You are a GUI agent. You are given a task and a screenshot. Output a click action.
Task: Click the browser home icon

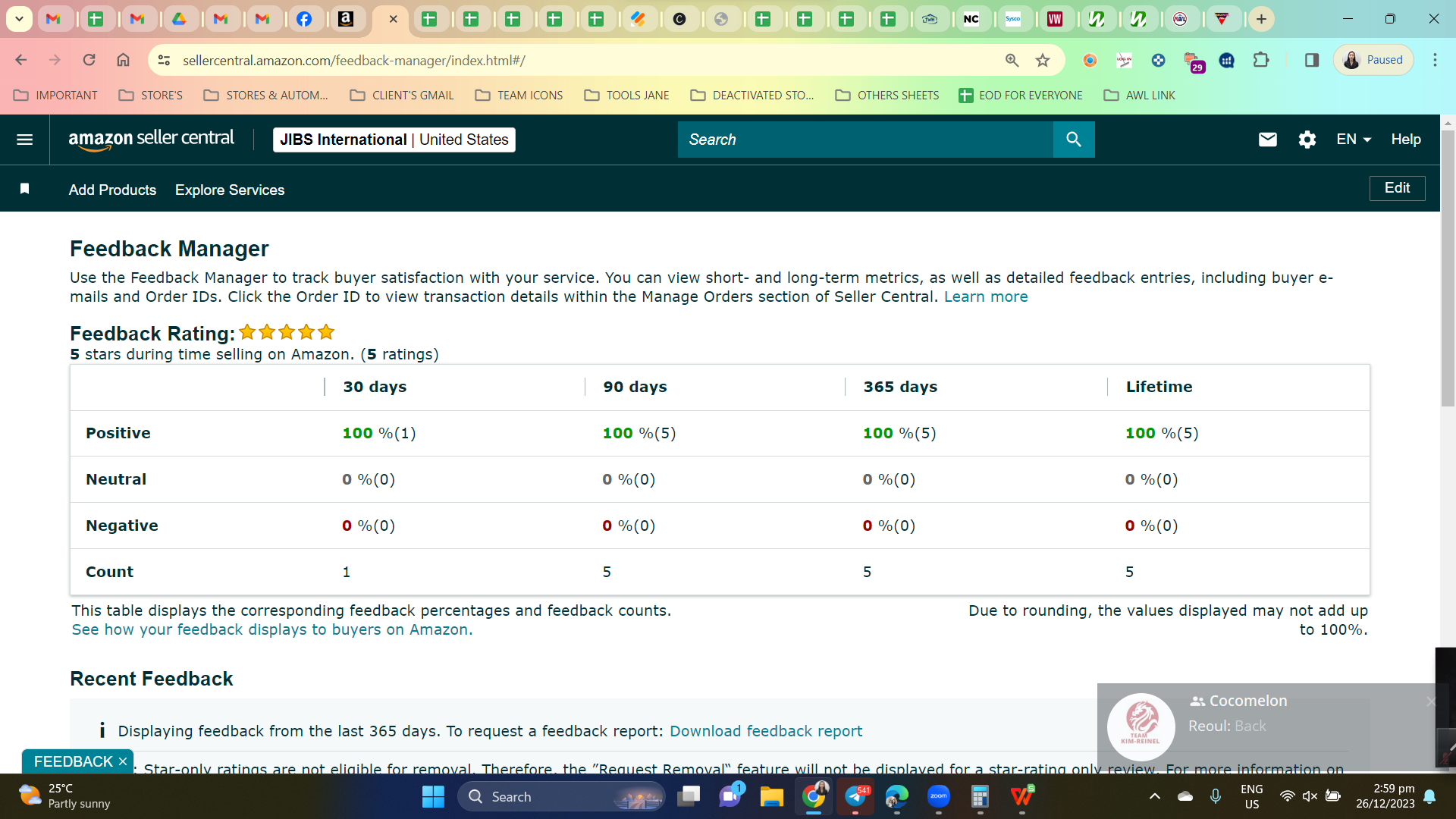point(123,60)
